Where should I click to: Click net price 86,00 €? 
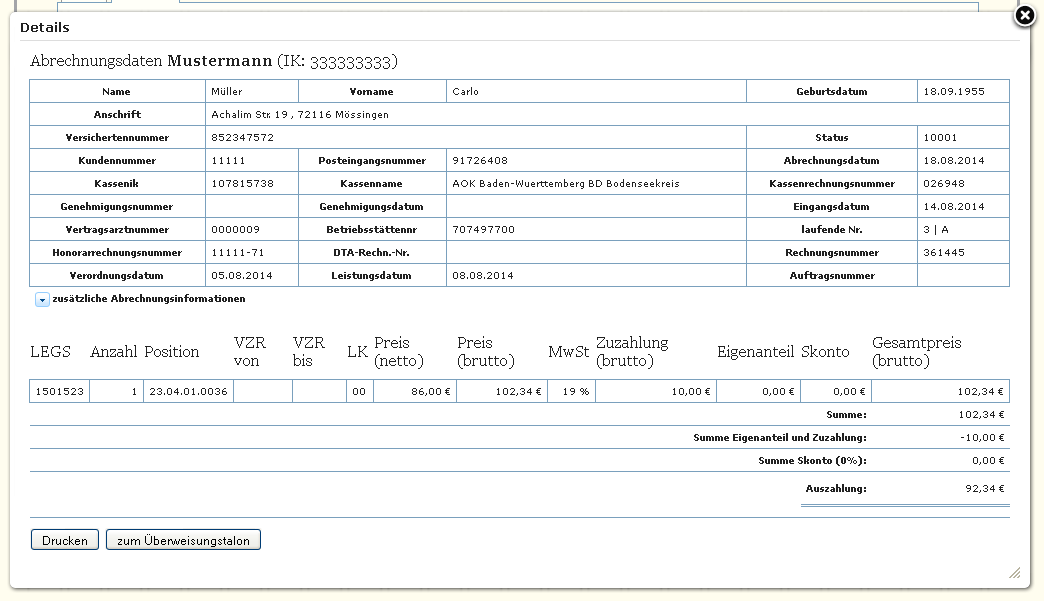[431, 391]
